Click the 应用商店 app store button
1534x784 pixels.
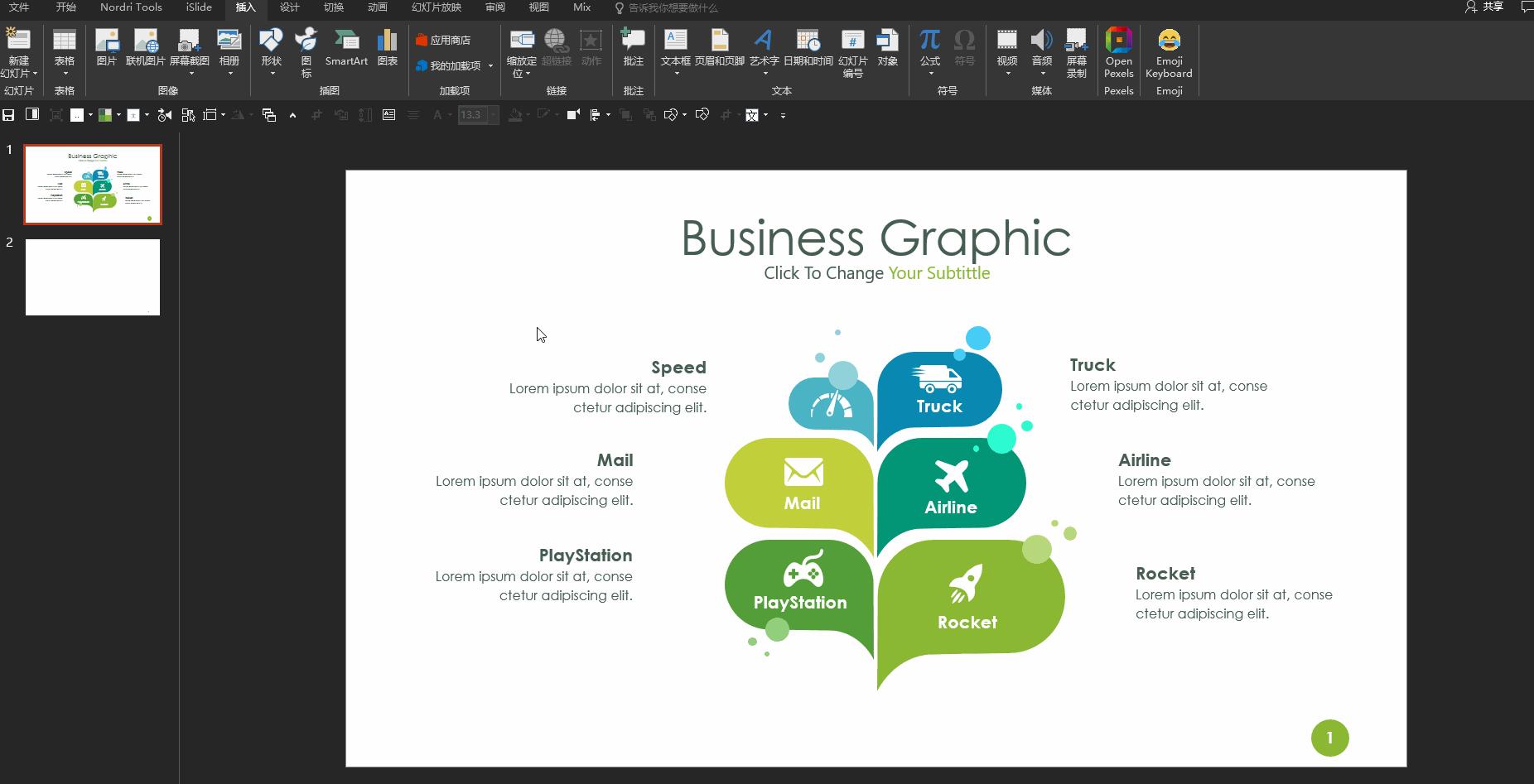(443, 40)
